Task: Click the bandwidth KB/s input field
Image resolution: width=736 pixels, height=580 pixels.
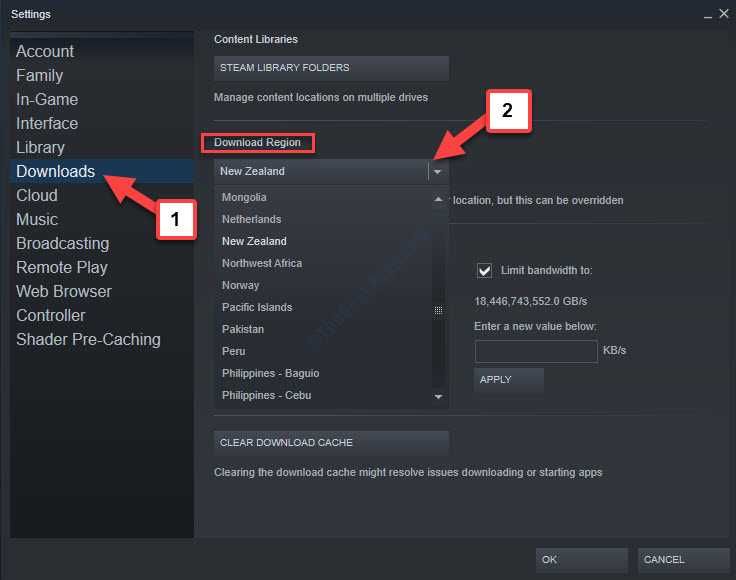Action: (x=536, y=351)
